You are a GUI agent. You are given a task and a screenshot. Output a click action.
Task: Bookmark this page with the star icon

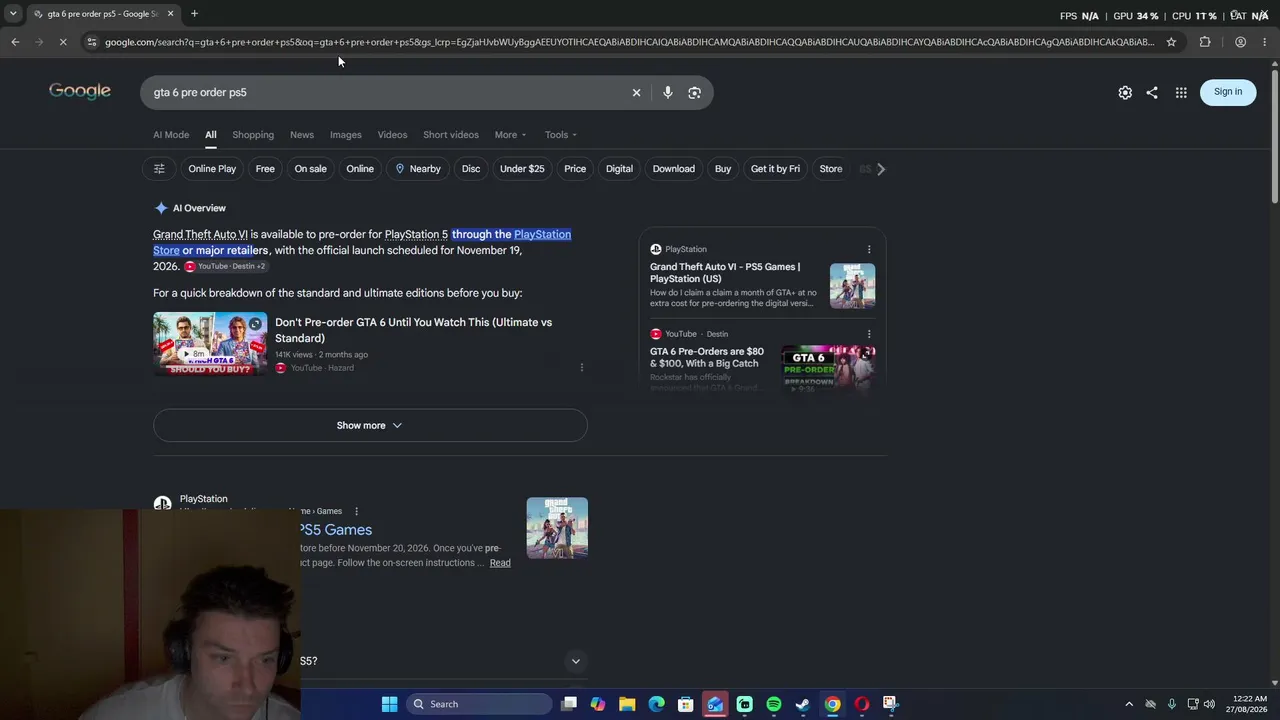click(1171, 42)
